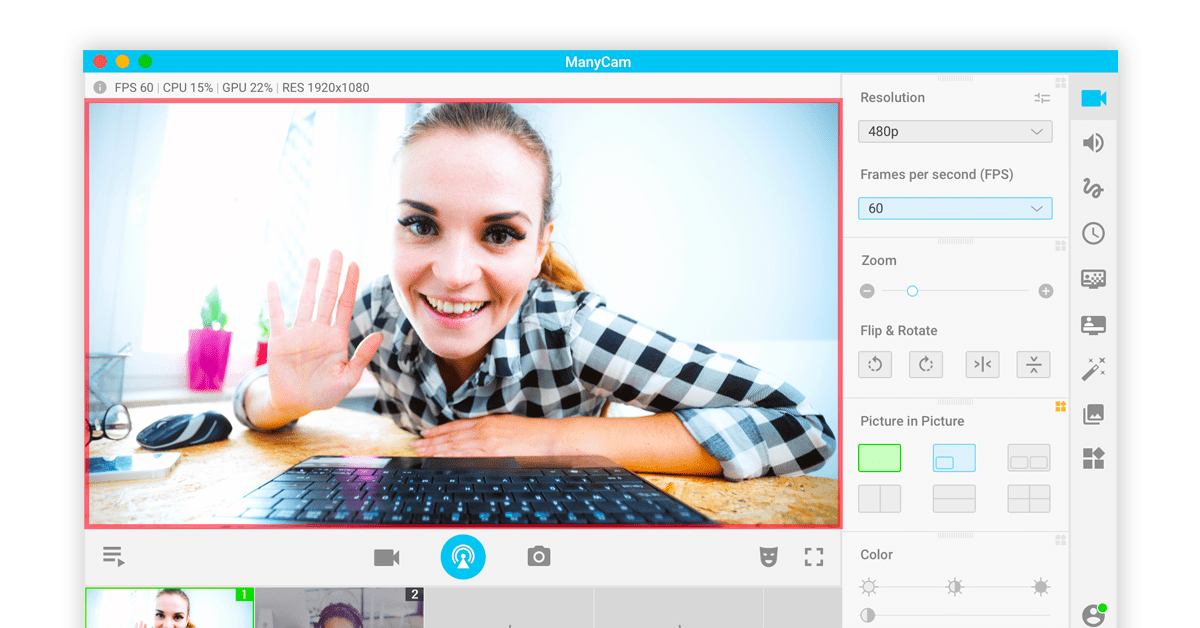This screenshot has width=1200, height=628.
Task: Select video source thumbnail 2
Action: pyautogui.click(x=339, y=607)
